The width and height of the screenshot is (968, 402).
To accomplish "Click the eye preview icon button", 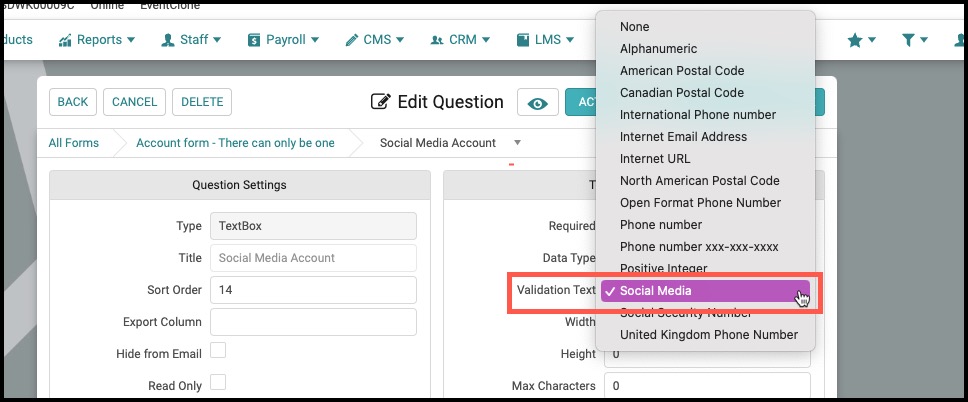I will click(538, 103).
